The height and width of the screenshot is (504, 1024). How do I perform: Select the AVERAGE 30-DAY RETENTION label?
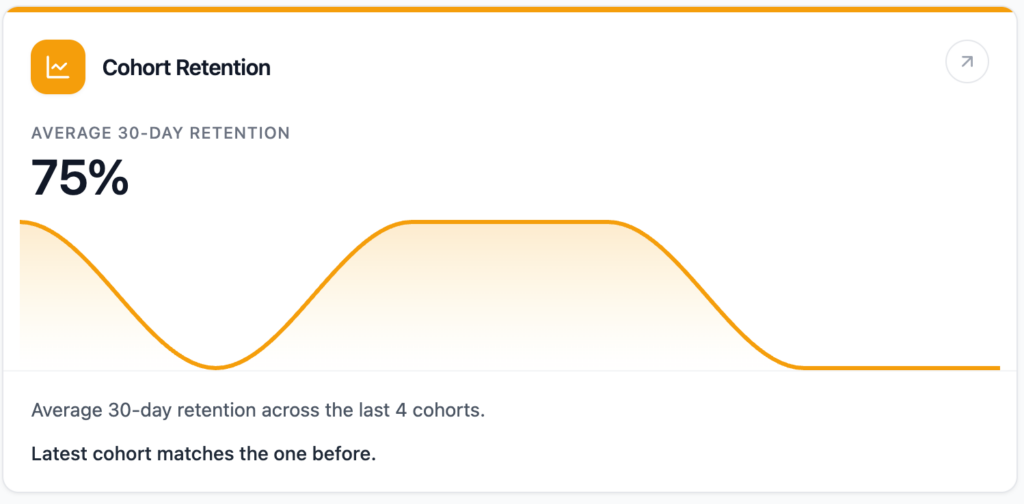160,133
